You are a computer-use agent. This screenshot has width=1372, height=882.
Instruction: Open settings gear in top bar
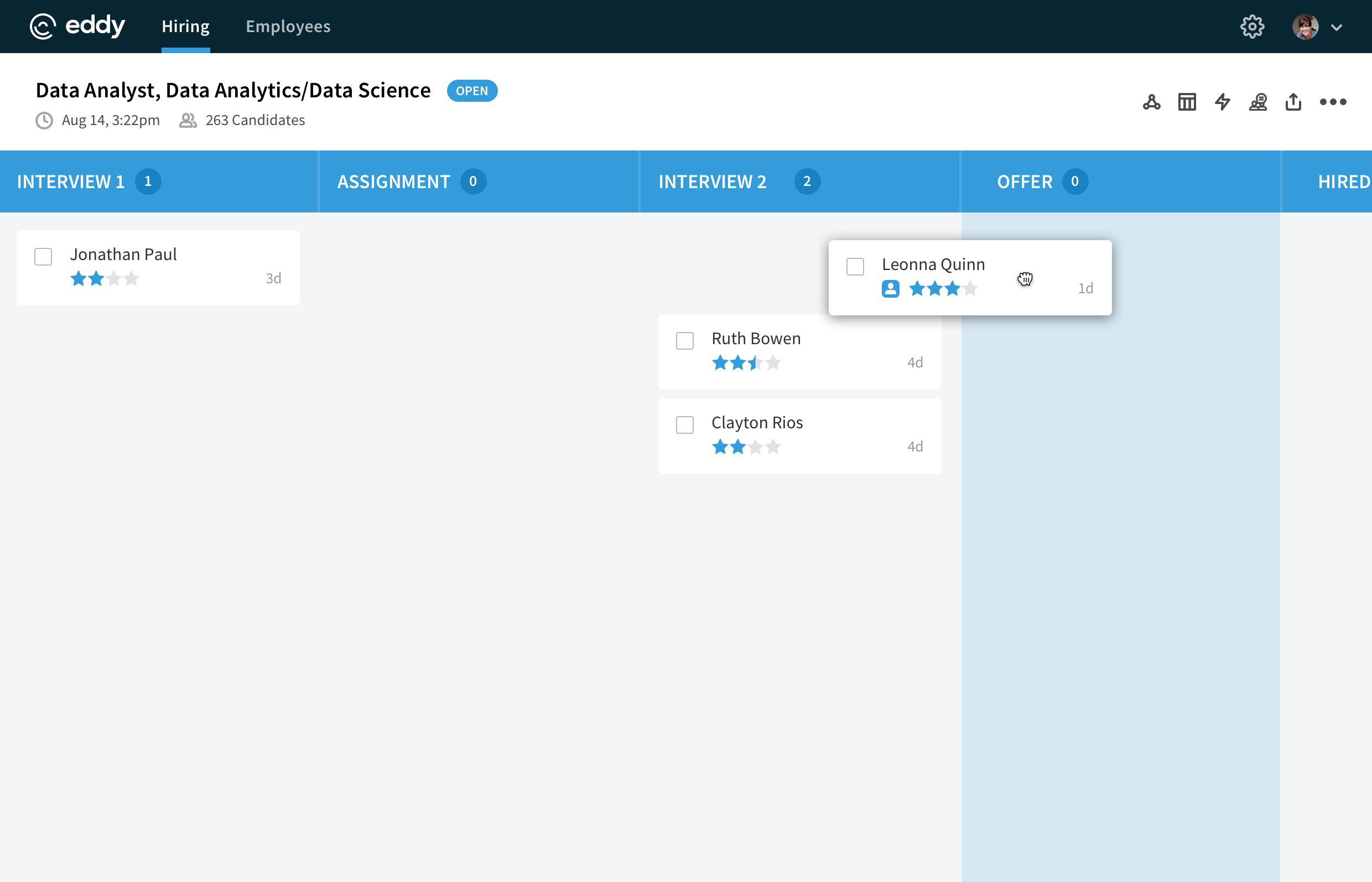[1253, 27]
